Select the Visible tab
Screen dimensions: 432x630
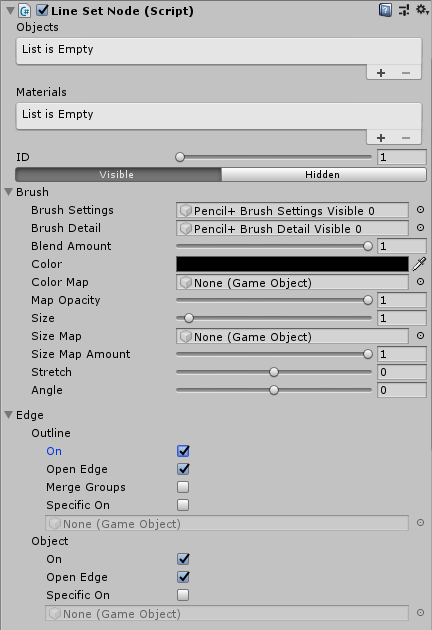118,174
